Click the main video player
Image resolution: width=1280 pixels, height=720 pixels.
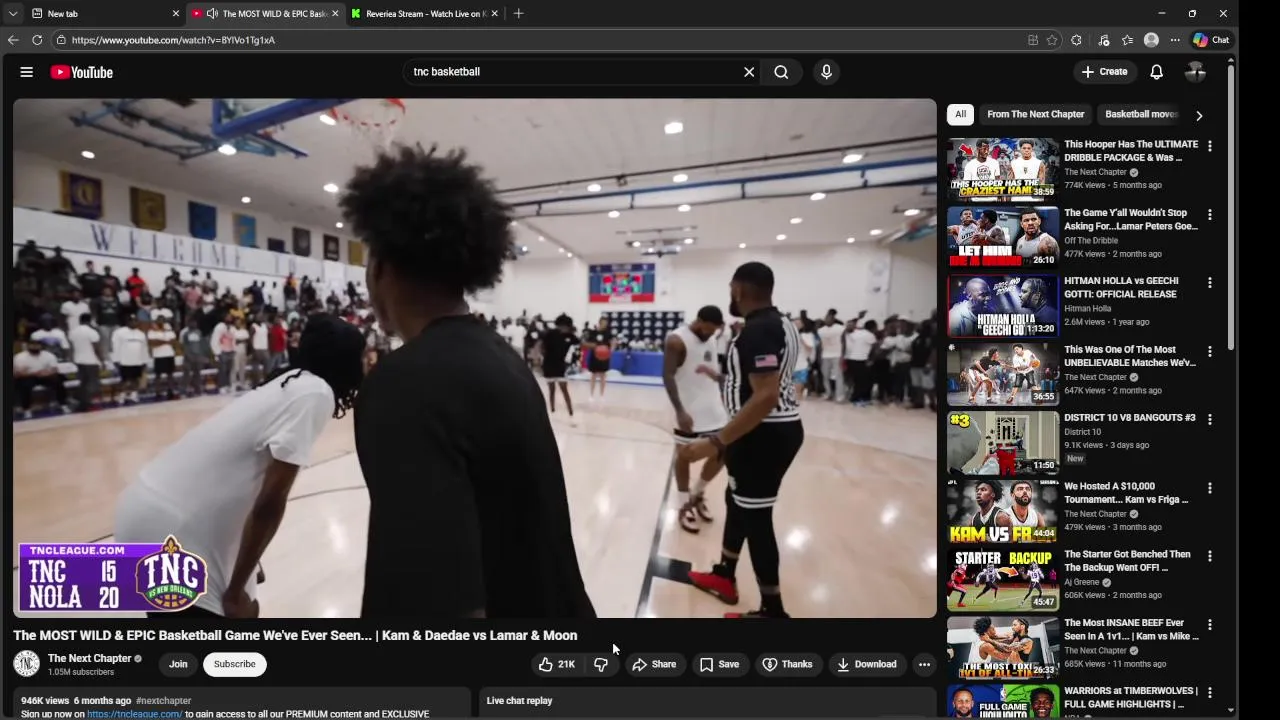[475, 358]
